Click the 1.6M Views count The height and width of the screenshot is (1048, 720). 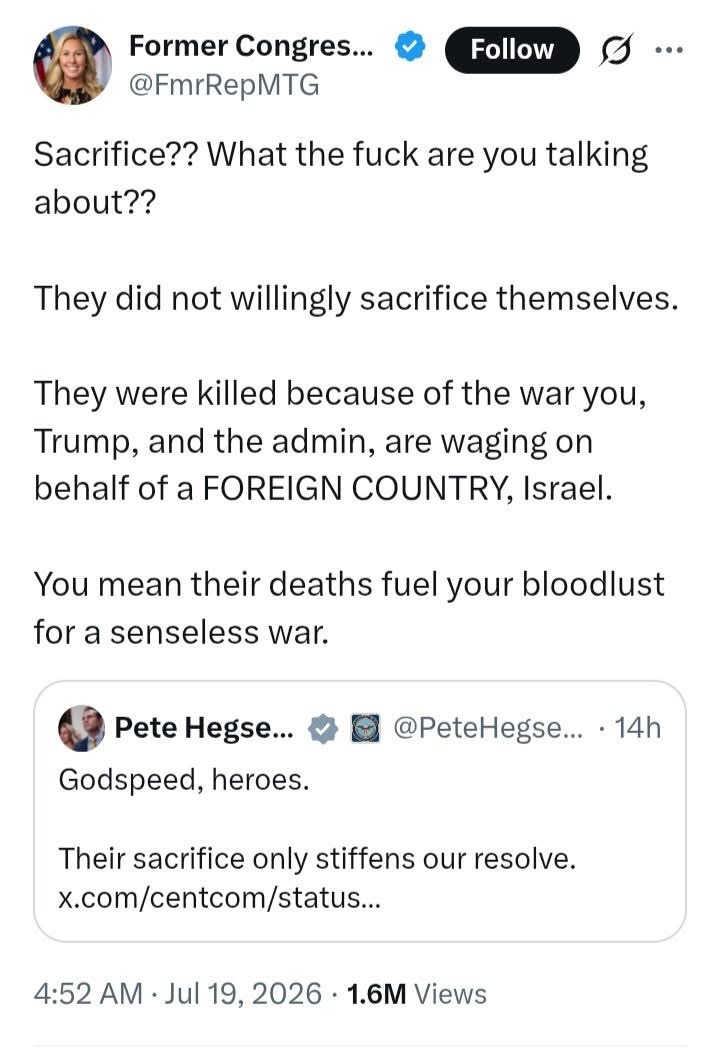point(417,994)
